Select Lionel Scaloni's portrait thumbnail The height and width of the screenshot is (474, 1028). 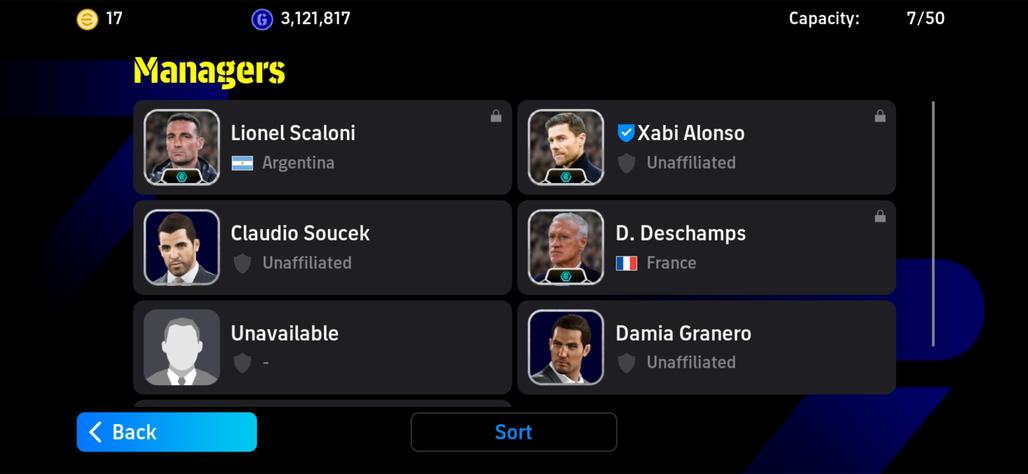tap(182, 147)
